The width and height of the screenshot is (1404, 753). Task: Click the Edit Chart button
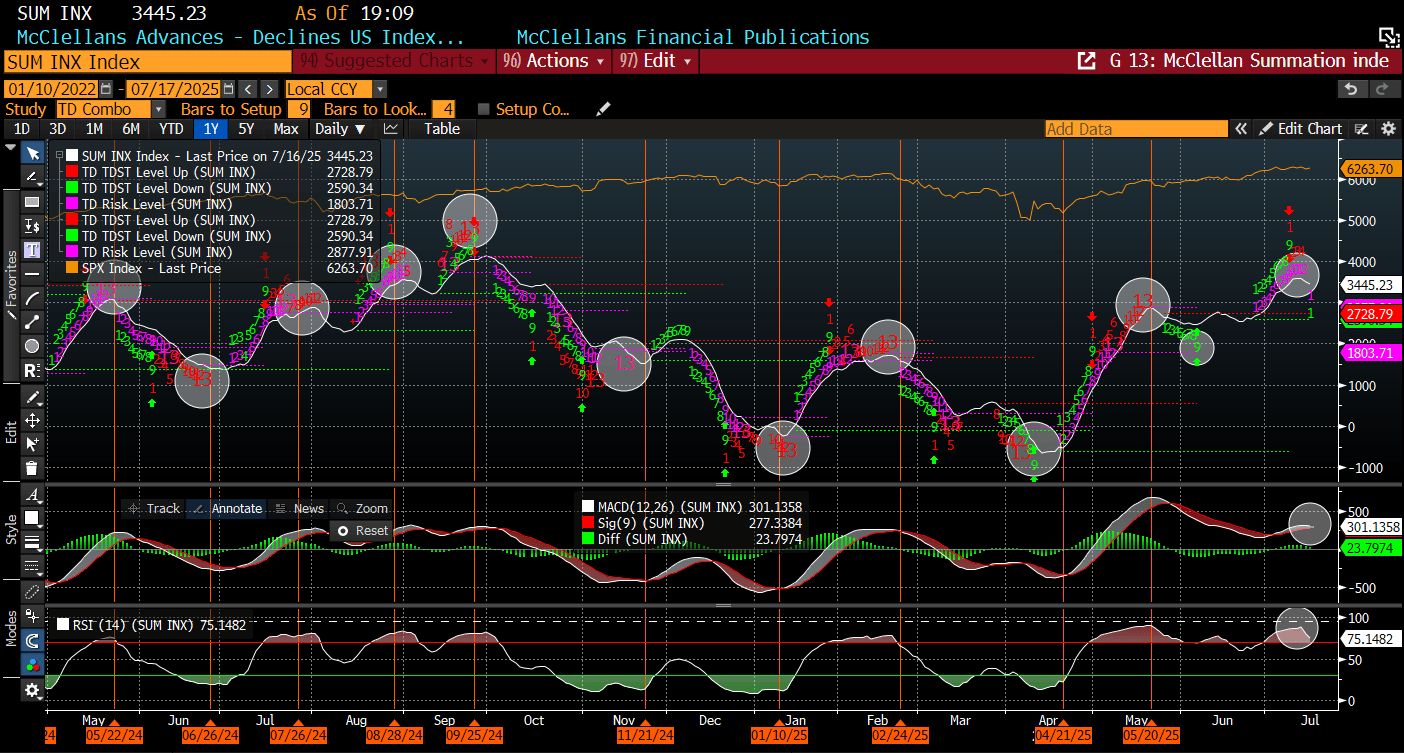click(x=1300, y=129)
